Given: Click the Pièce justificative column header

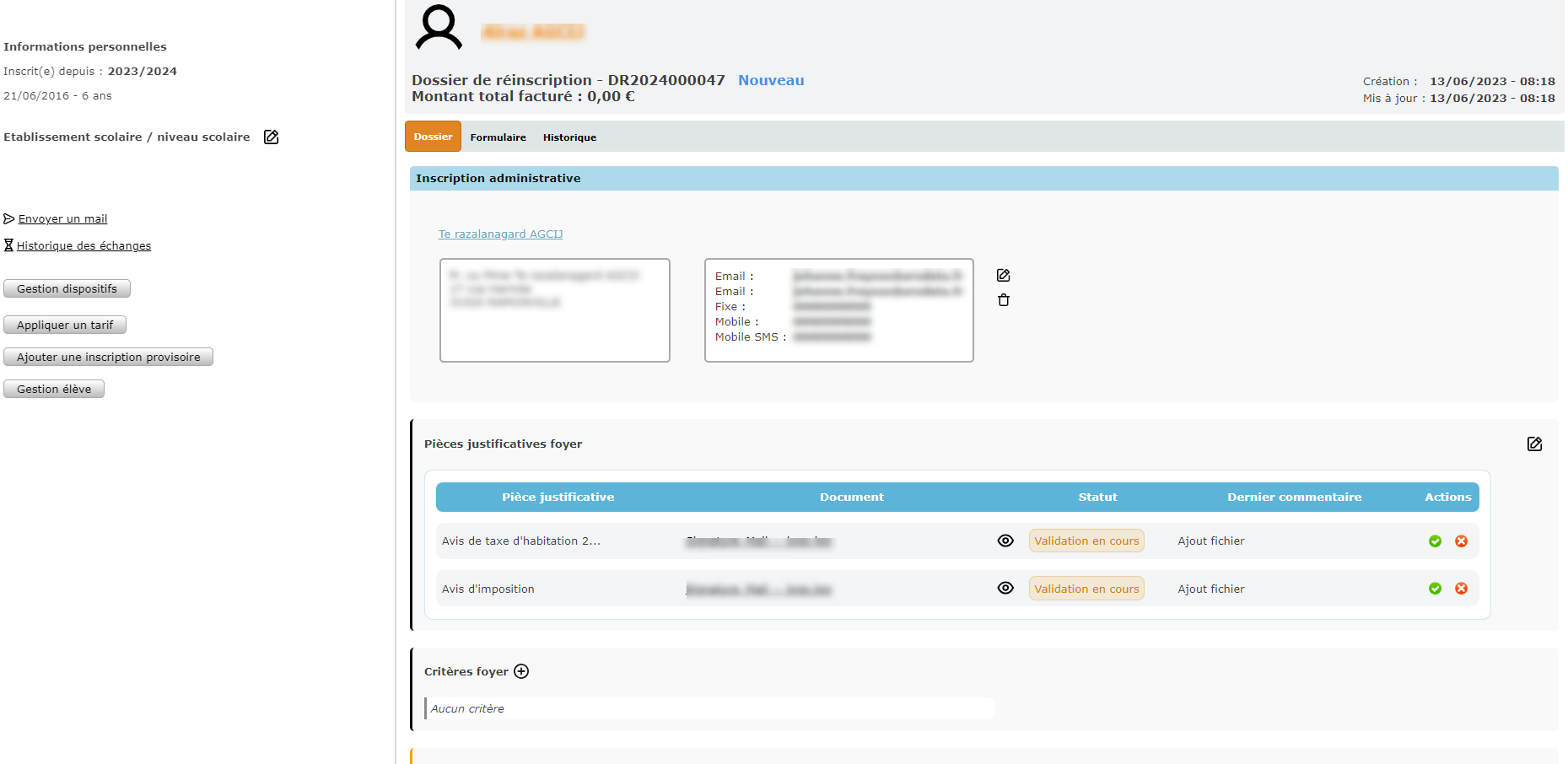Looking at the screenshot, I should tap(558, 498).
